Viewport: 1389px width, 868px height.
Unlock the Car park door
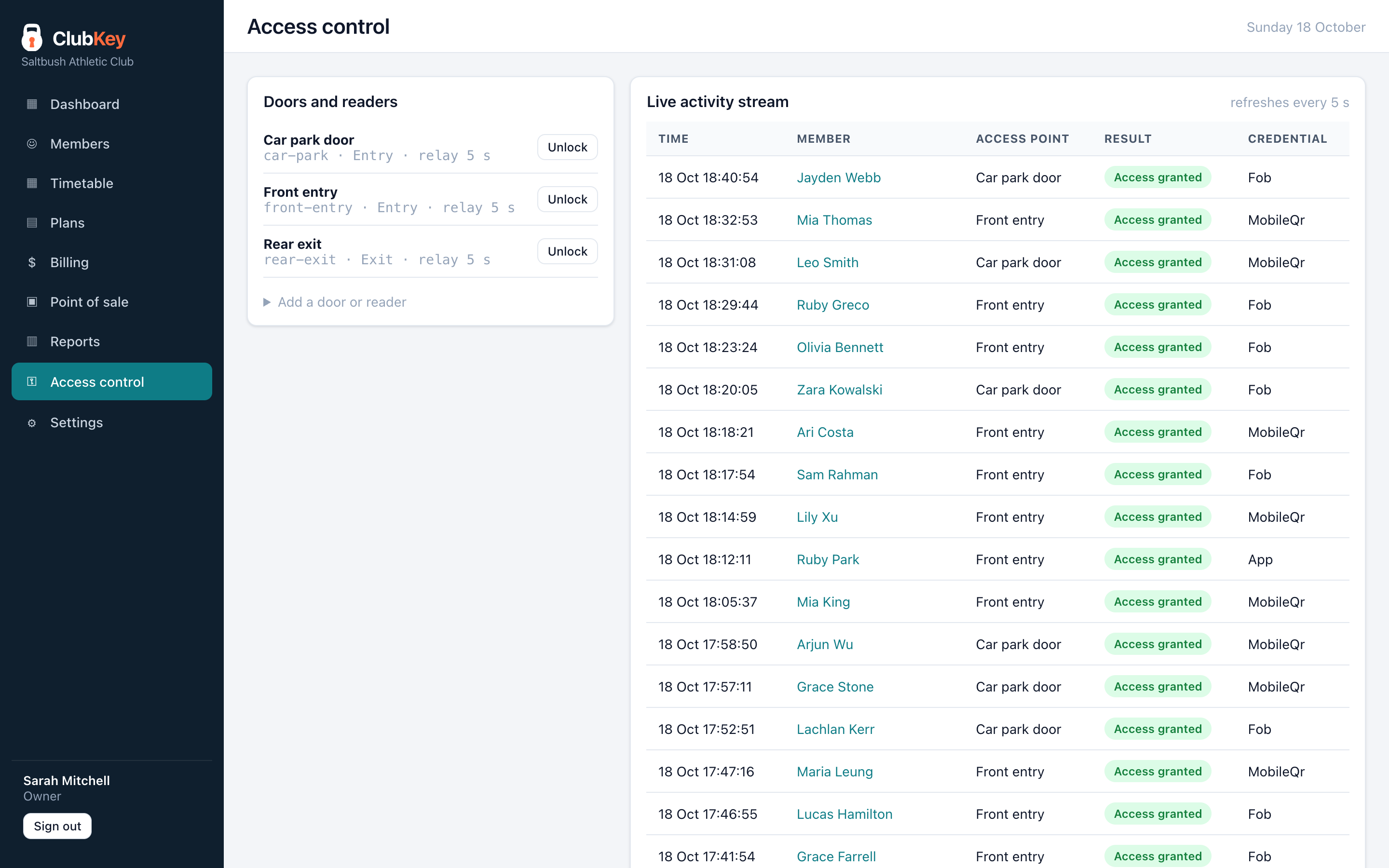(567, 147)
